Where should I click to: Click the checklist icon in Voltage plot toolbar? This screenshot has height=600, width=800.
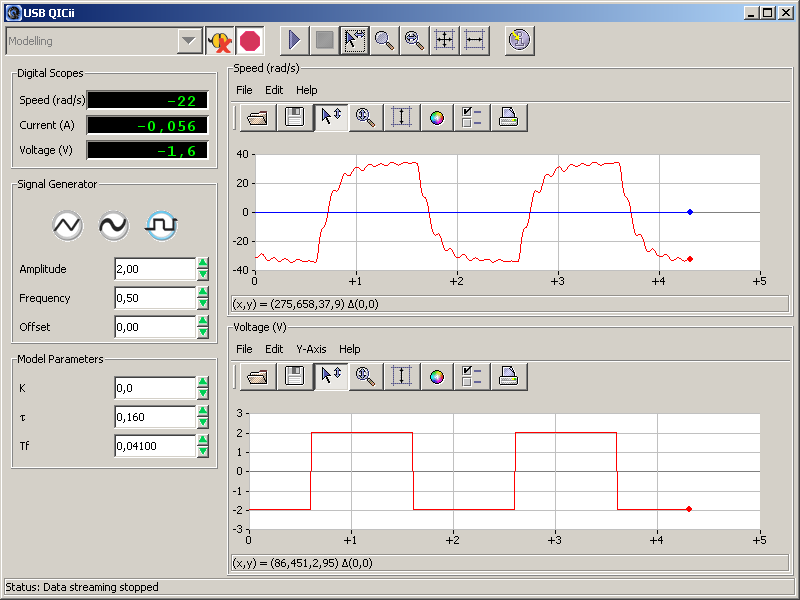472,377
